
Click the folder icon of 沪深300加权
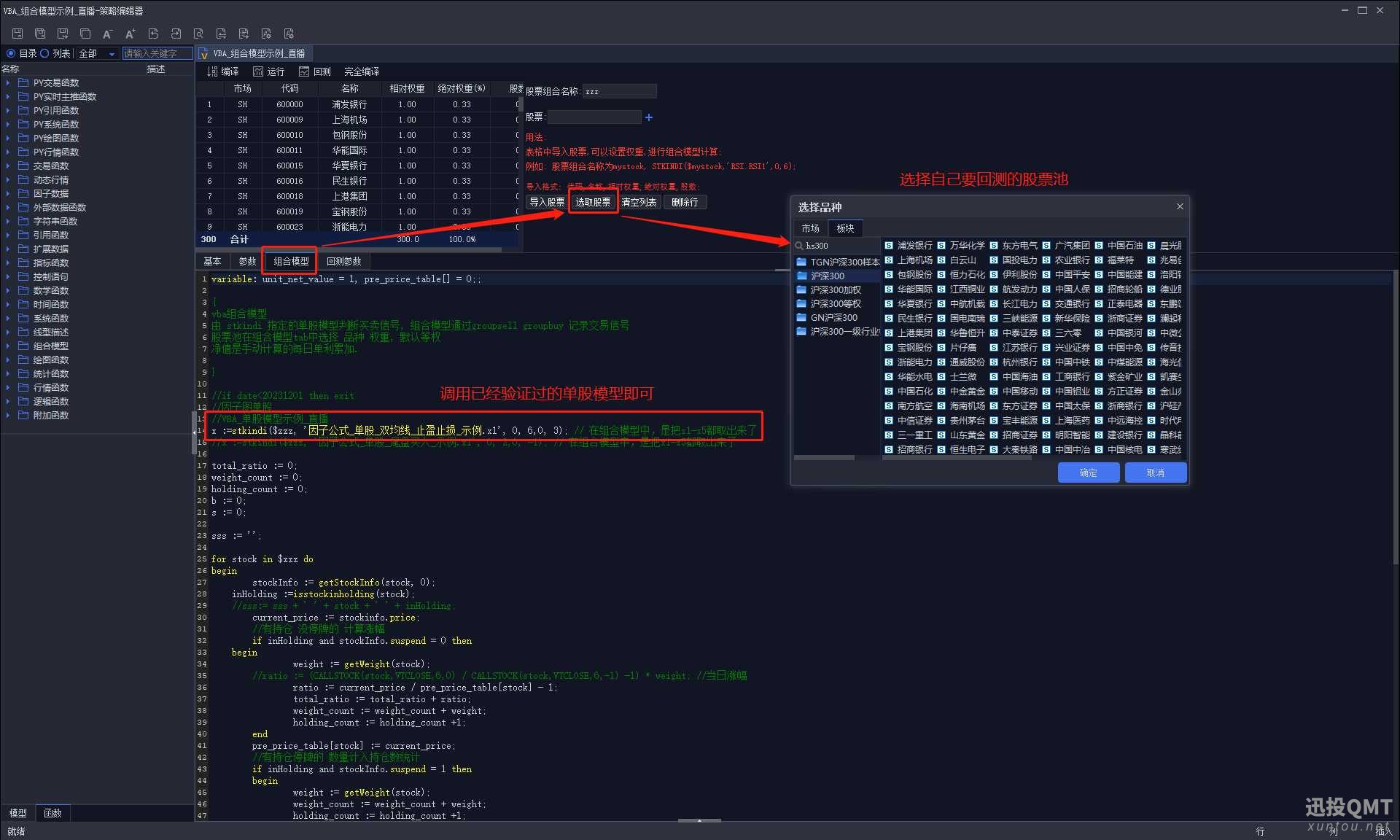[x=801, y=289]
